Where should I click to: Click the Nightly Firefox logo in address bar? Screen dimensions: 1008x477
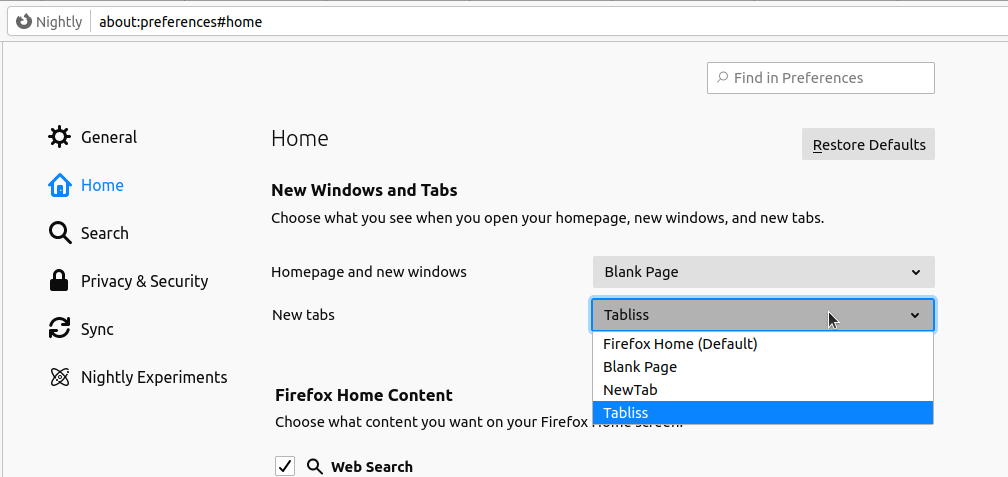(24, 22)
